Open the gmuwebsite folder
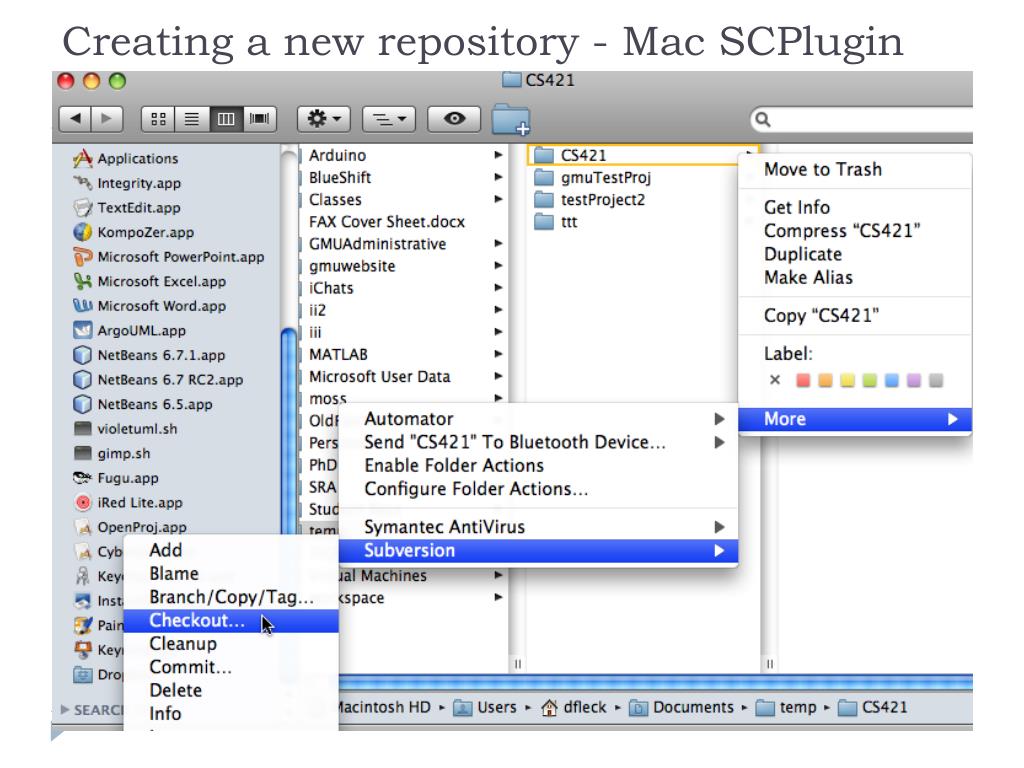 pyautogui.click(x=352, y=266)
